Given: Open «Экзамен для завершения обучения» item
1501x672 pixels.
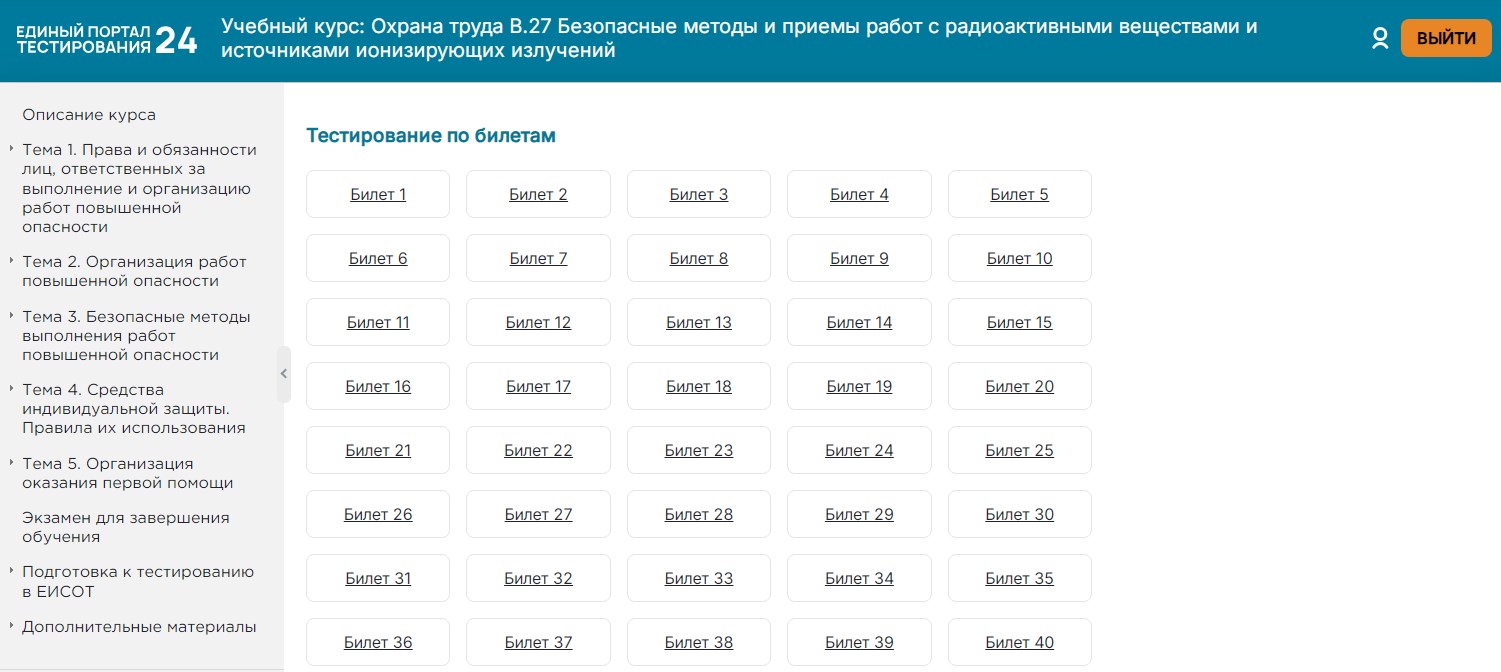Looking at the screenshot, I should (126, 527).
